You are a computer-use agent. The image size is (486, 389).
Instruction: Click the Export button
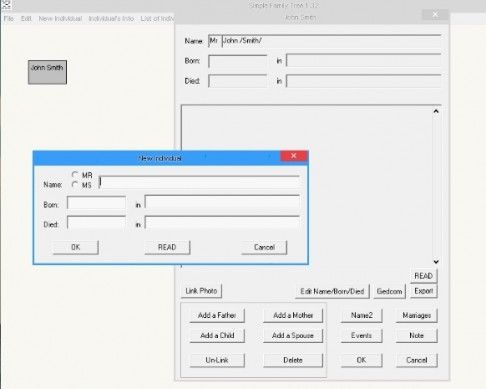click(x=424, y=291)
